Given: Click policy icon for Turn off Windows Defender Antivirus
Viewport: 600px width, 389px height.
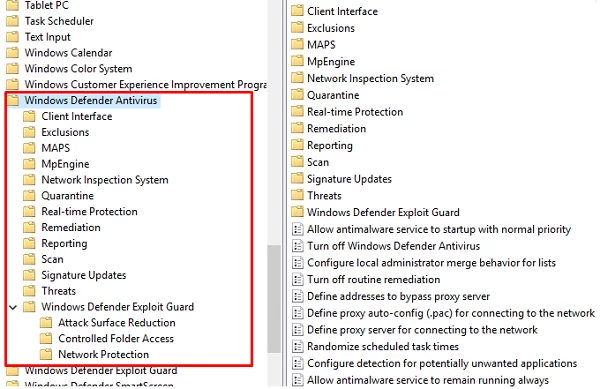Looking at the screenshot, I should (x=297, y=246).
